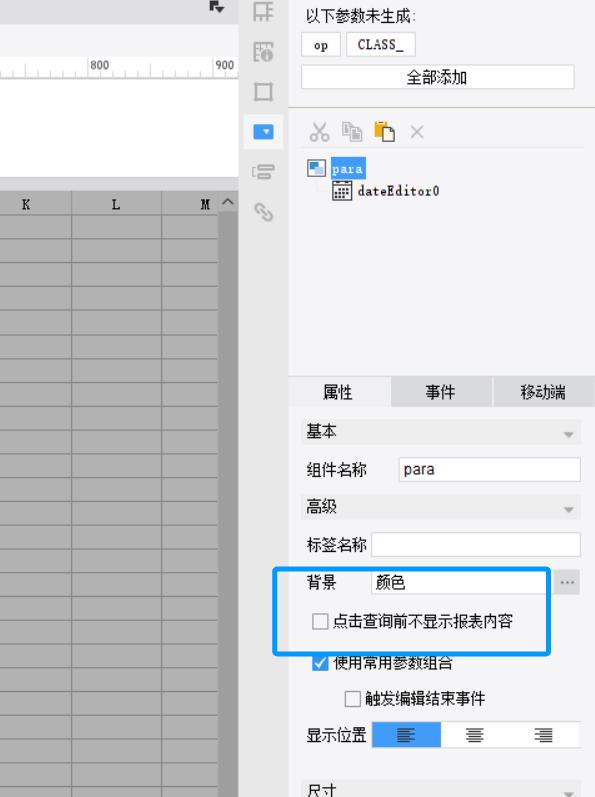Click the 全部添加 button
Image resolution: width=595 pixels, height=797 pixels.
pos(437,77)
